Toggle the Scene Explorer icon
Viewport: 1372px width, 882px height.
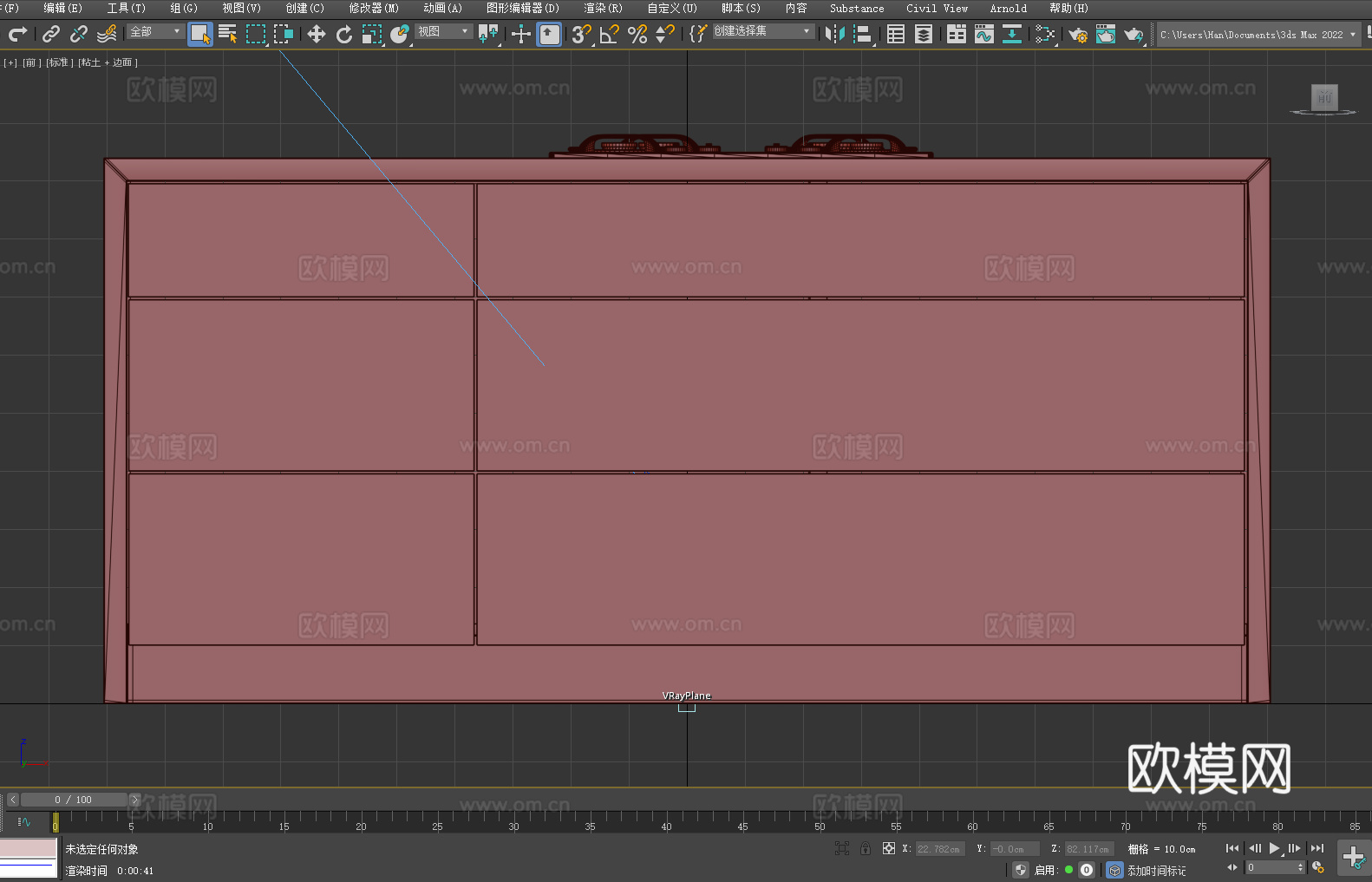tap(896, 34)
